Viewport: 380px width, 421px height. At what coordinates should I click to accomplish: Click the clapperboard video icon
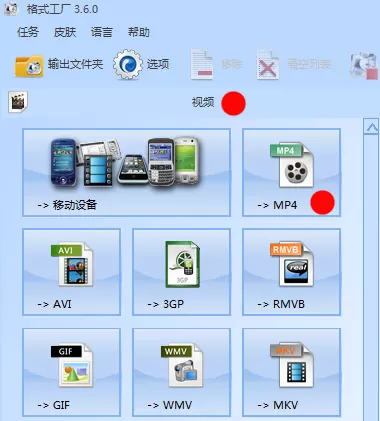18,102
